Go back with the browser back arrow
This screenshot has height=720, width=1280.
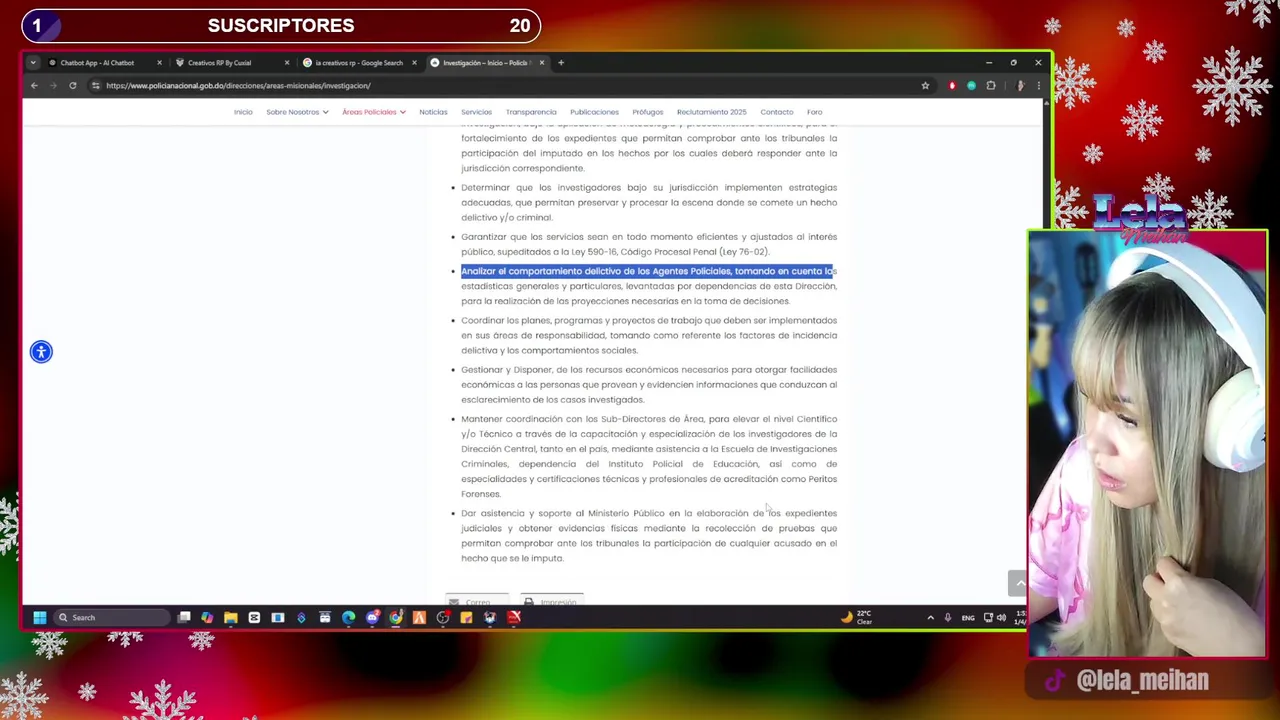pos(34,86)
